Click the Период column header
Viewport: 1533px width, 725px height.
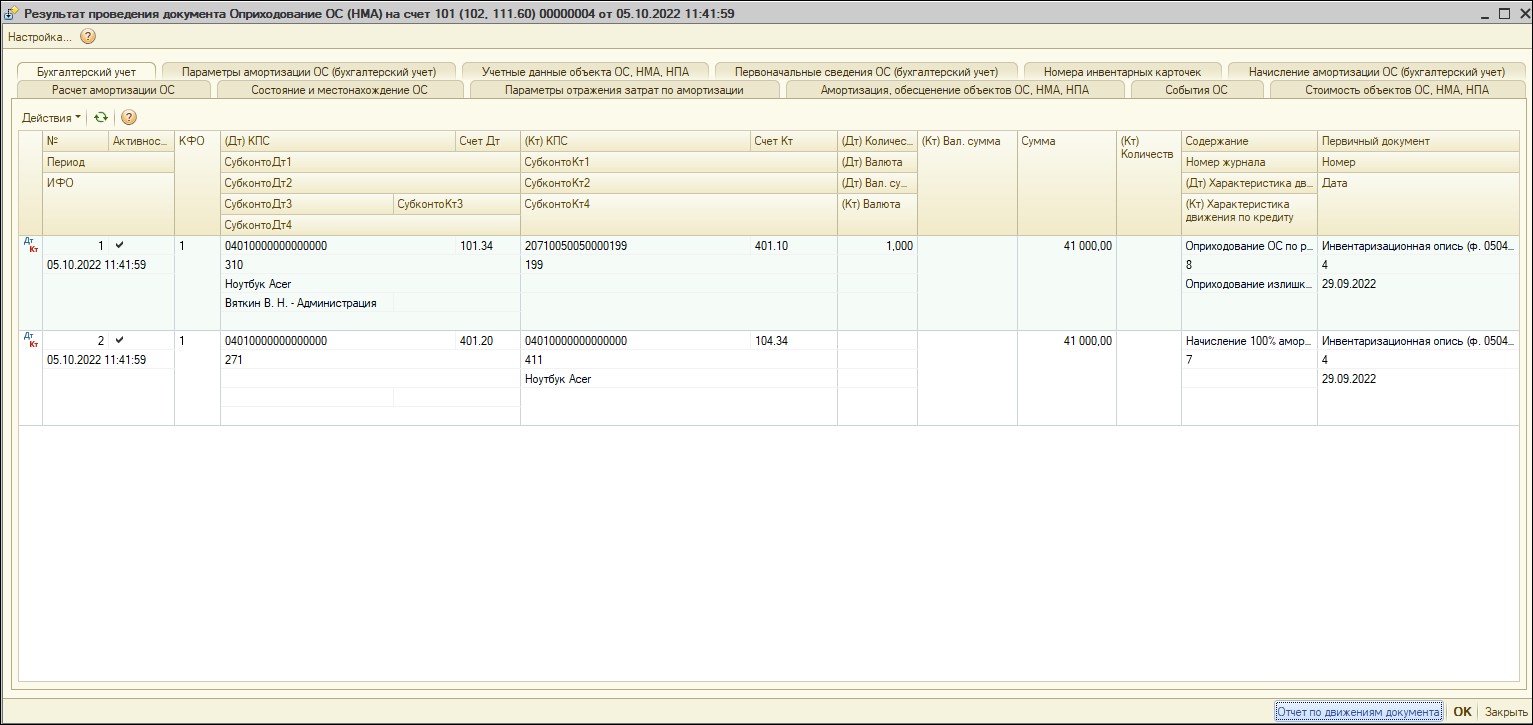108,162
